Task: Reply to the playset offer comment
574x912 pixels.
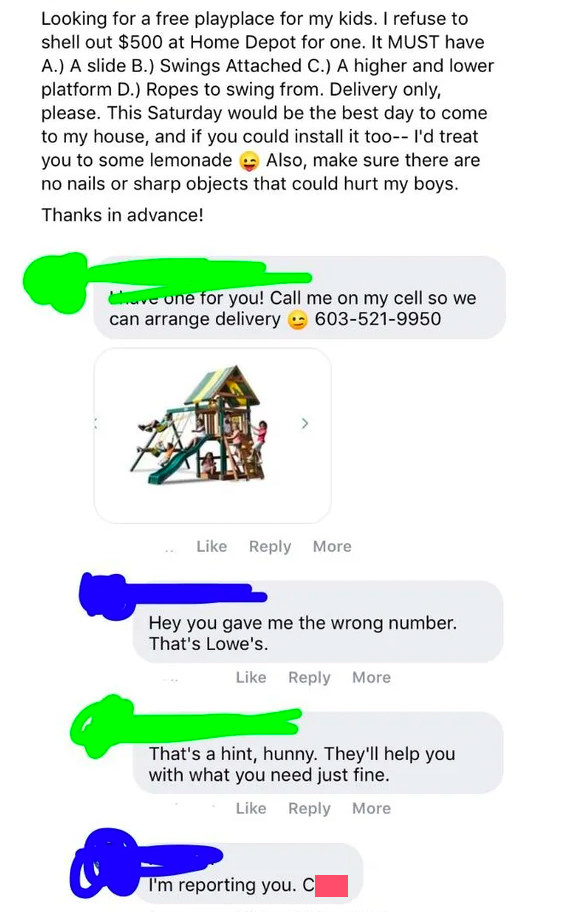Action: click(270, 547)
